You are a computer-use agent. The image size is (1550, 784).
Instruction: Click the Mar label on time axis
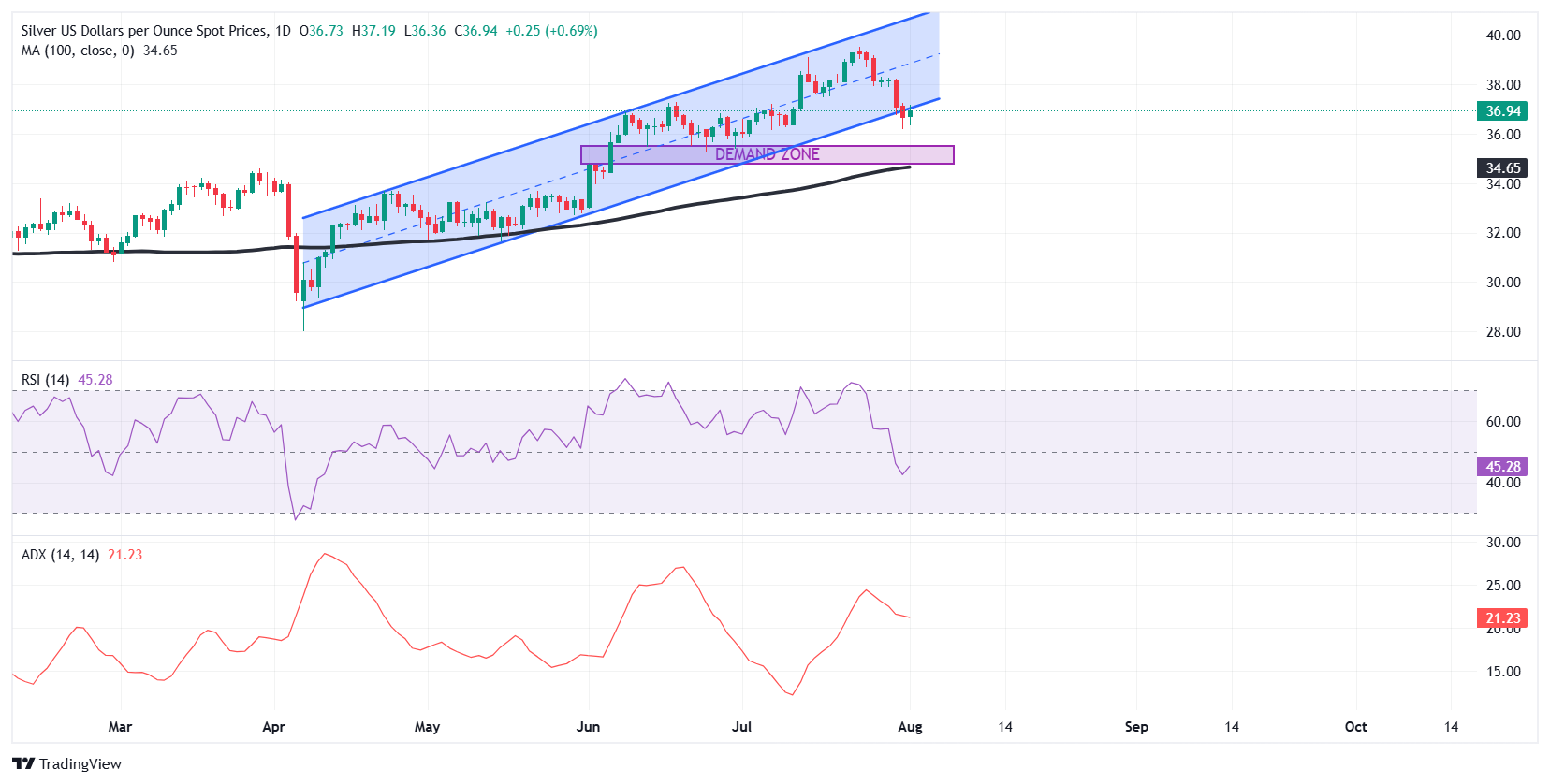click(120, 727)
